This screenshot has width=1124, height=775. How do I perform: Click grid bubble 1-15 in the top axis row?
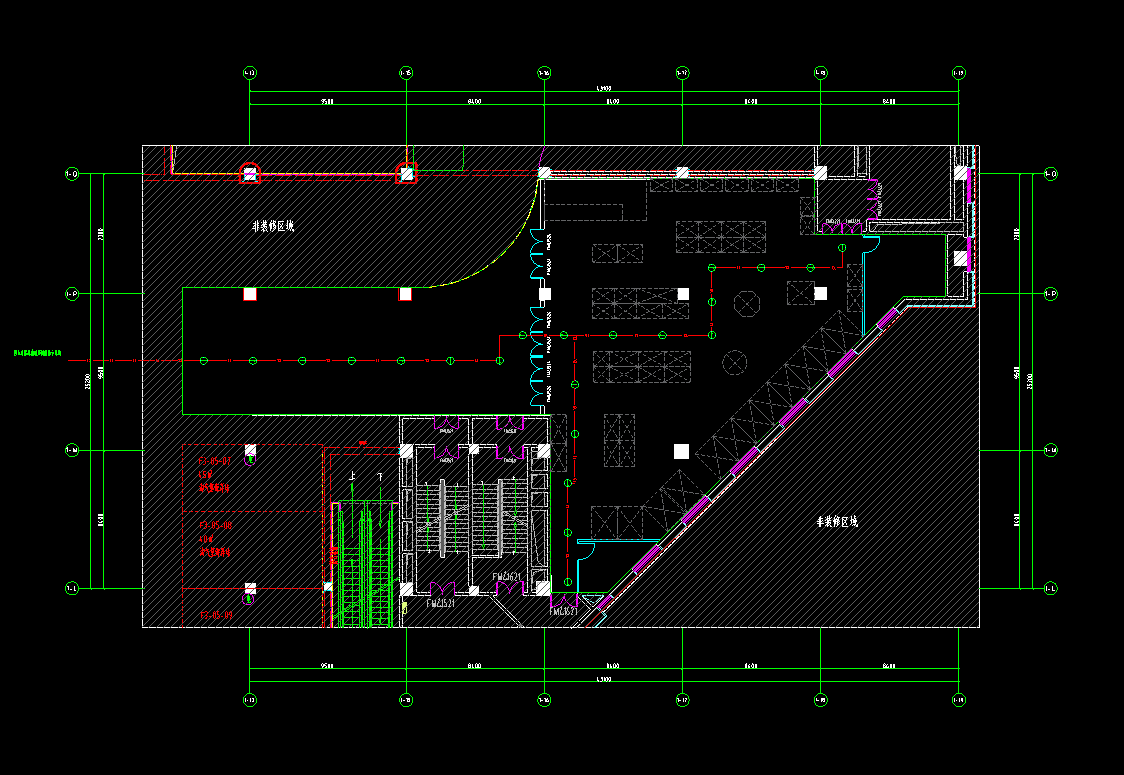point(406,73)
